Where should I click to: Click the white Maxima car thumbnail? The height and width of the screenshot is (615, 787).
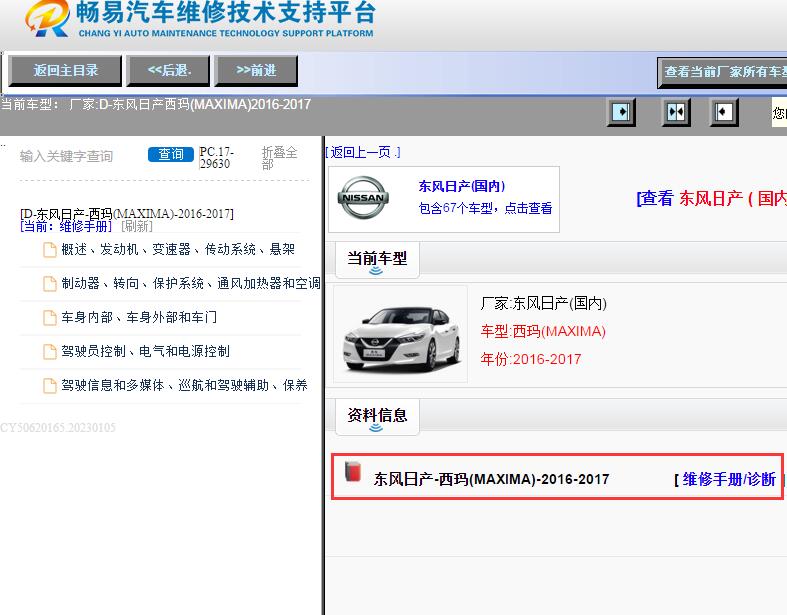click(x=401, y=334)
